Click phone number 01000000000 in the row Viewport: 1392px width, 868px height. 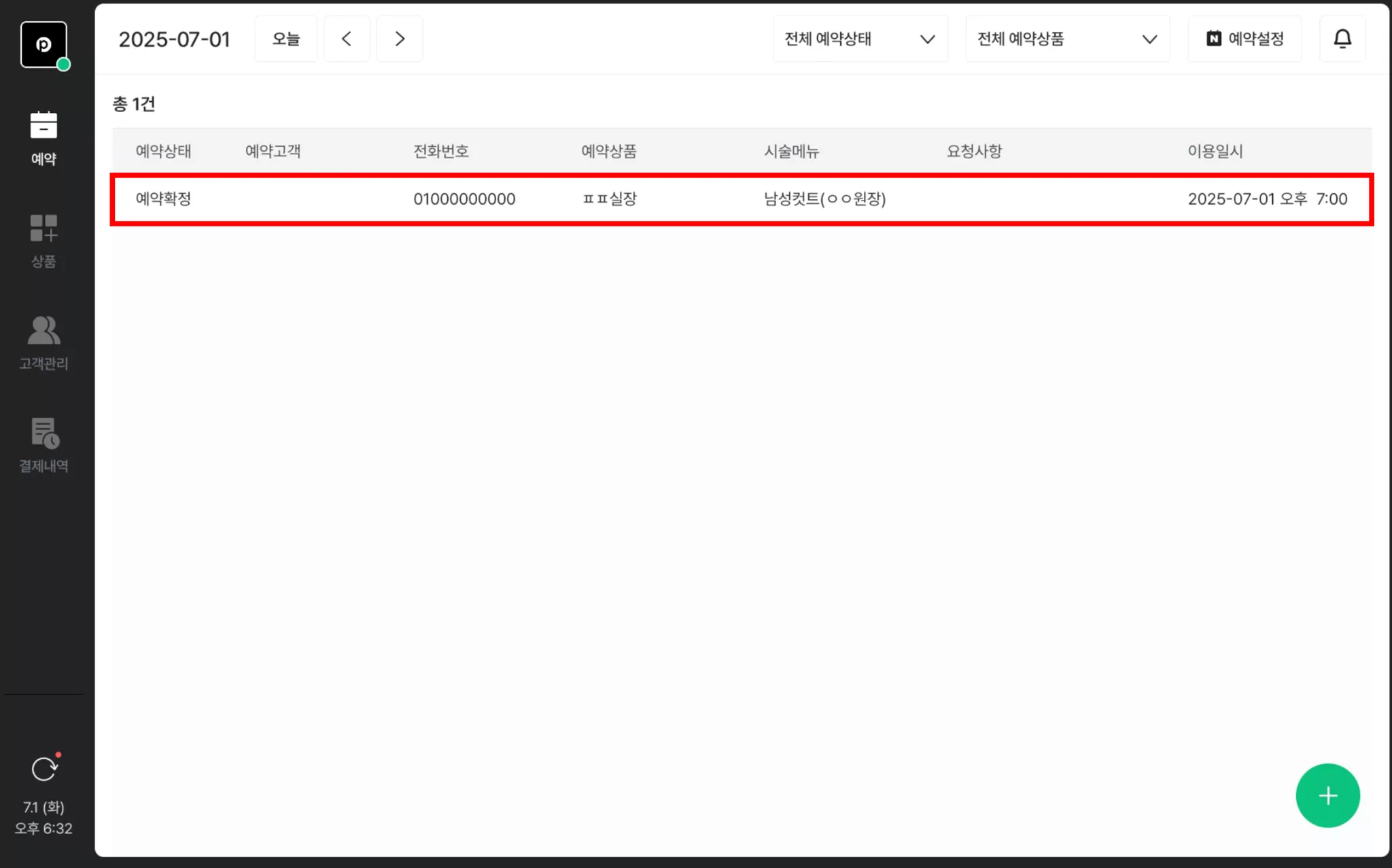pyautogui.click(x=464, y=199)
